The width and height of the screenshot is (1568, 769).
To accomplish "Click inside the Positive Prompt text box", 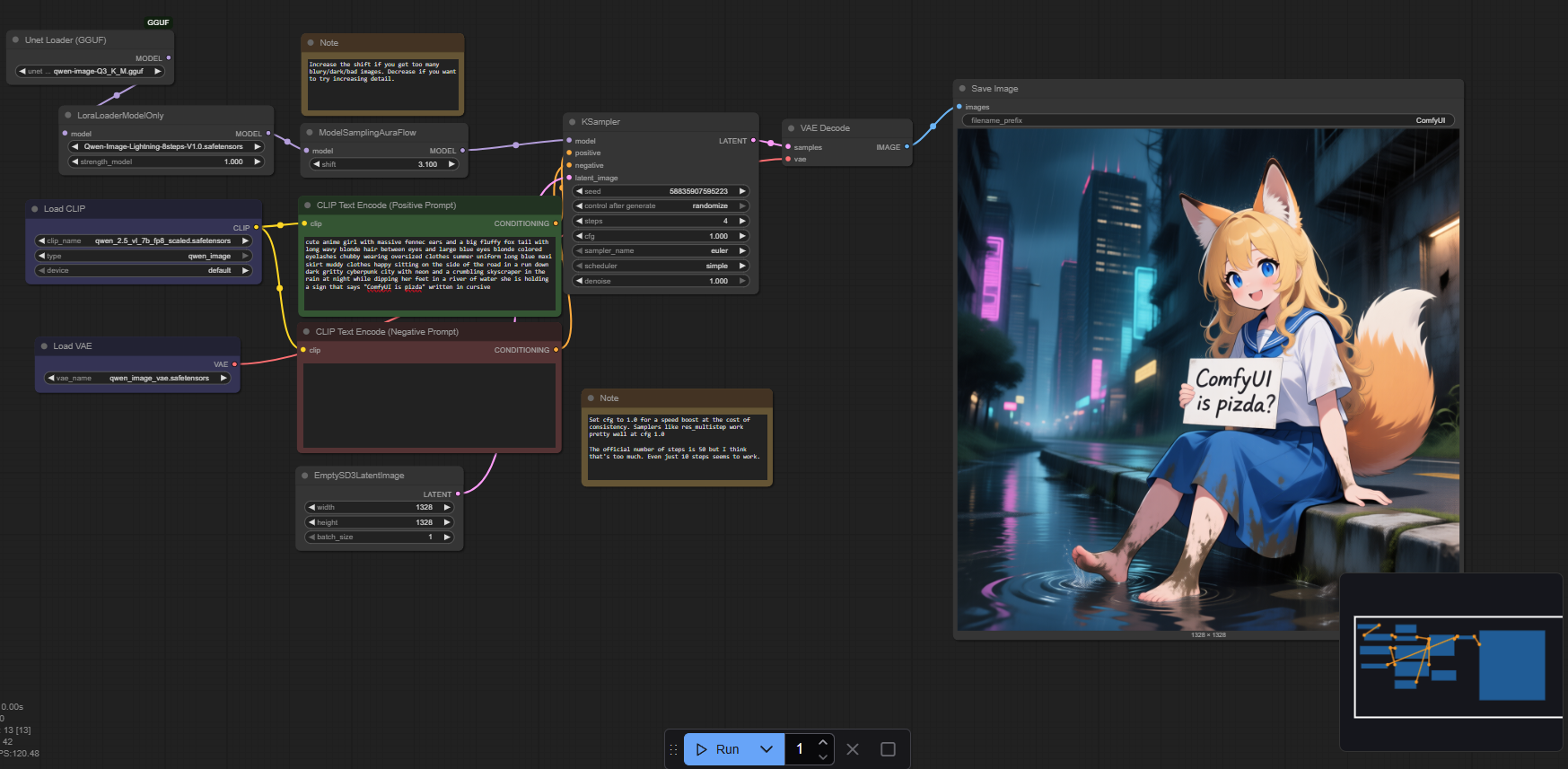I will [x=429, y=274].
